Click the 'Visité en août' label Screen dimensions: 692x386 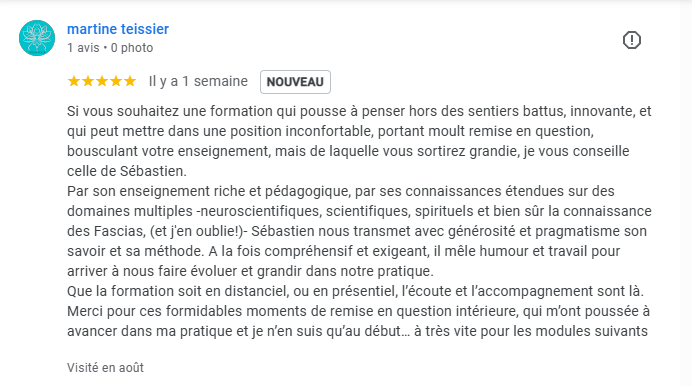point(105,367)
